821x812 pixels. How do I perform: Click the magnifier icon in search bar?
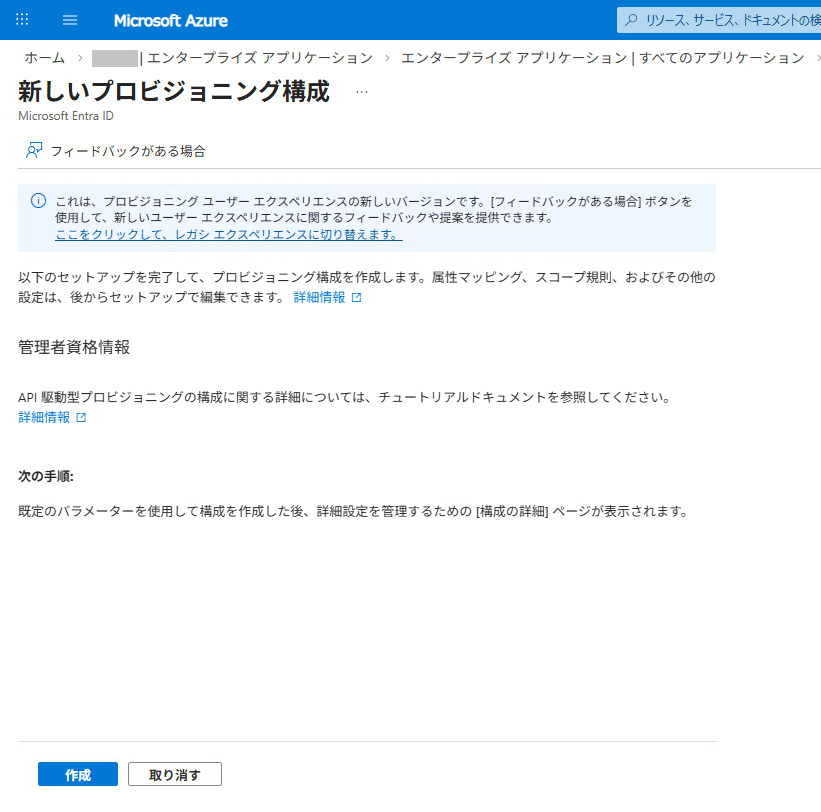[x=633, y=20]
